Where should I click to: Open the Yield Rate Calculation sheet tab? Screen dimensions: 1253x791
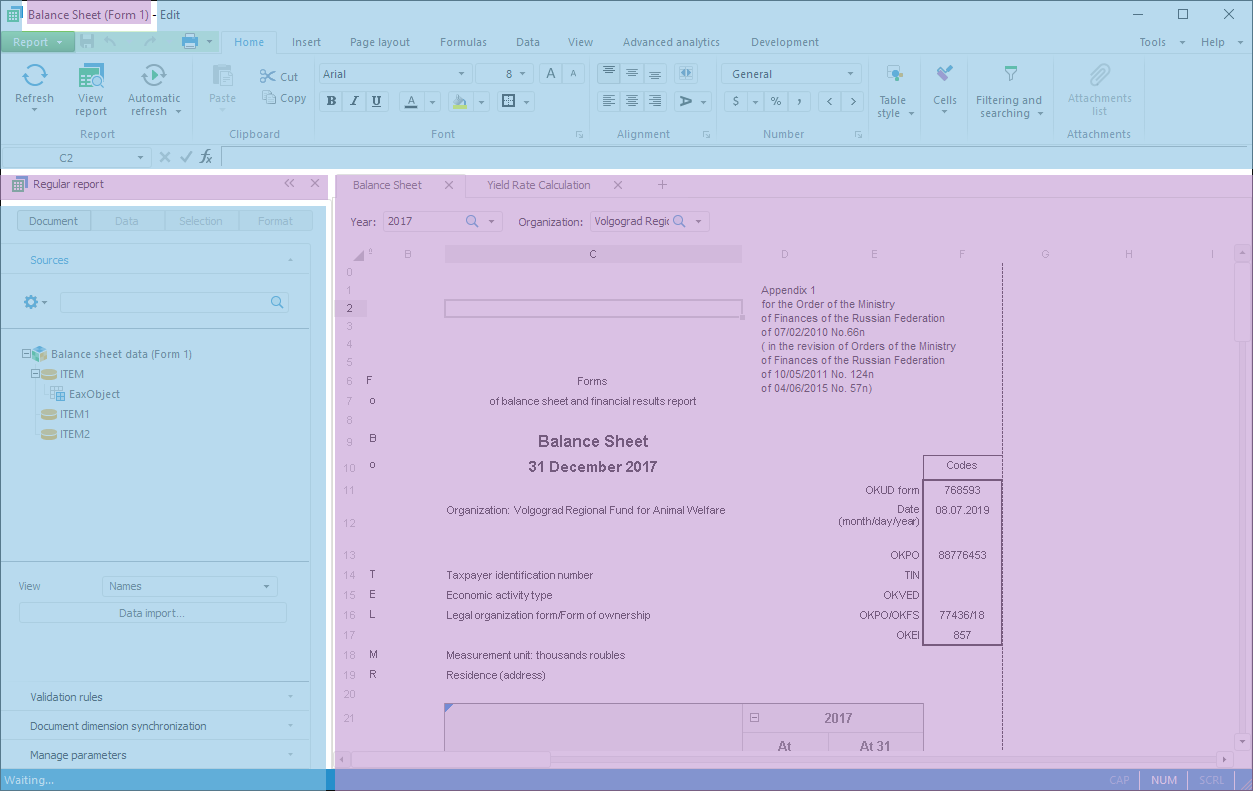tap(538, 185)
